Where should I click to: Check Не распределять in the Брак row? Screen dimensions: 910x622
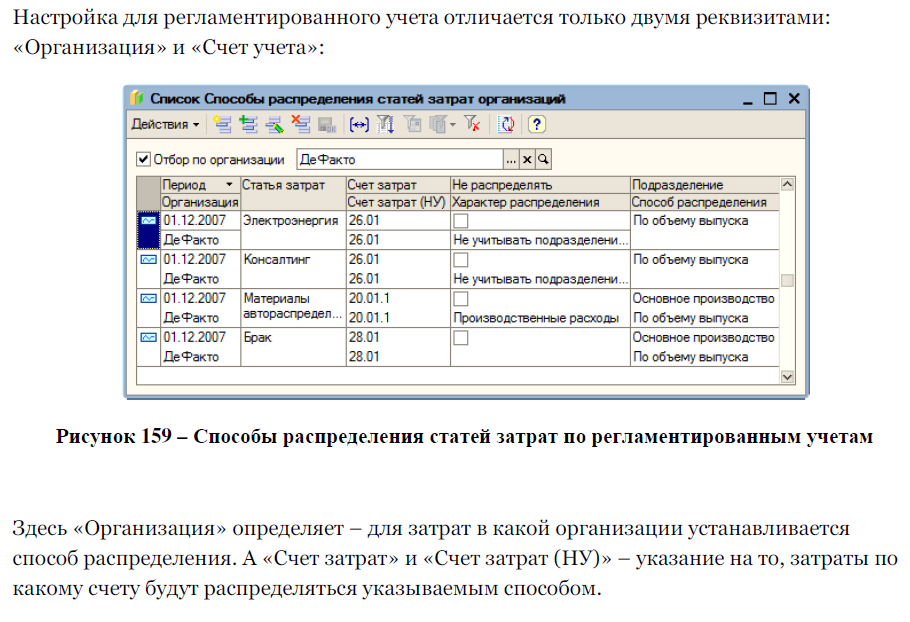click(461, 337)
